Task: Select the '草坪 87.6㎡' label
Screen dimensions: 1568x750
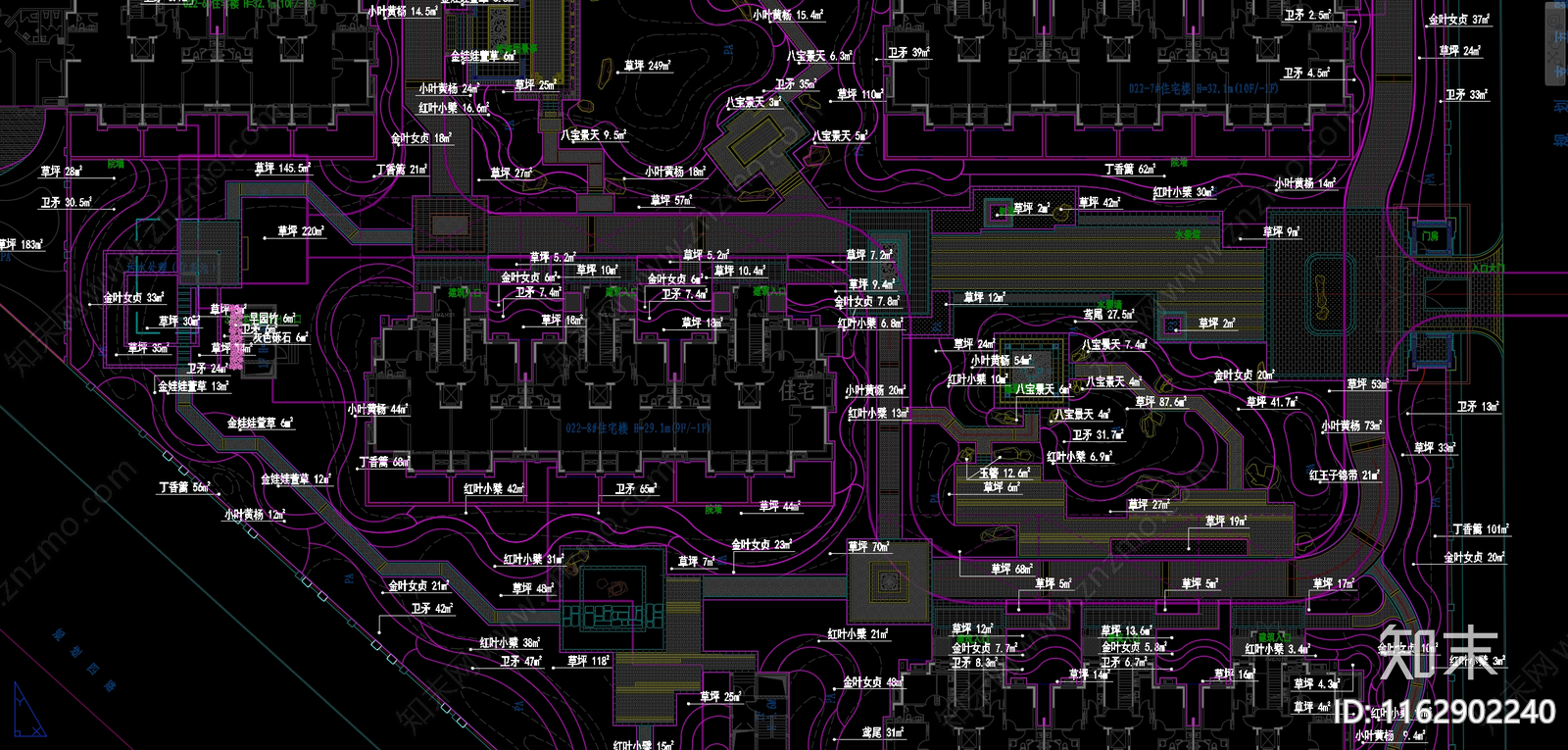Action: pyautogui.click(x=1162, y=402)
